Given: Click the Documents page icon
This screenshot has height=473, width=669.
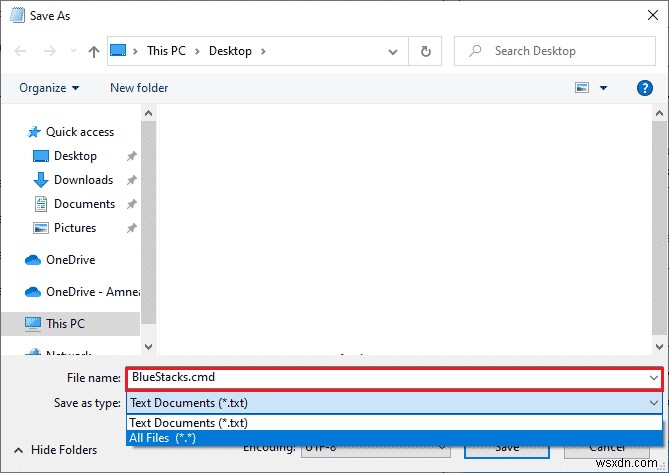Looking at the screenshot, I should [41, 204].
